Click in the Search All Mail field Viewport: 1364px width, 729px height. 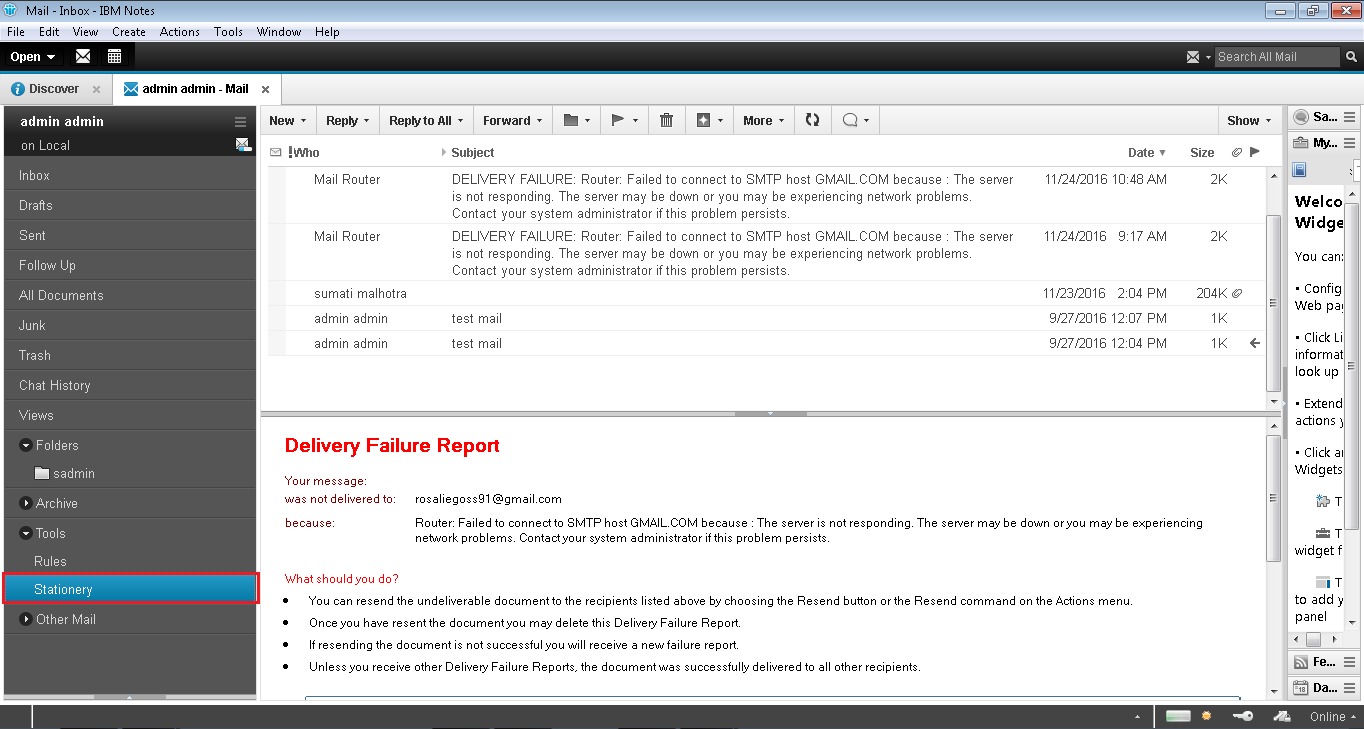[x=1276, y=57]
